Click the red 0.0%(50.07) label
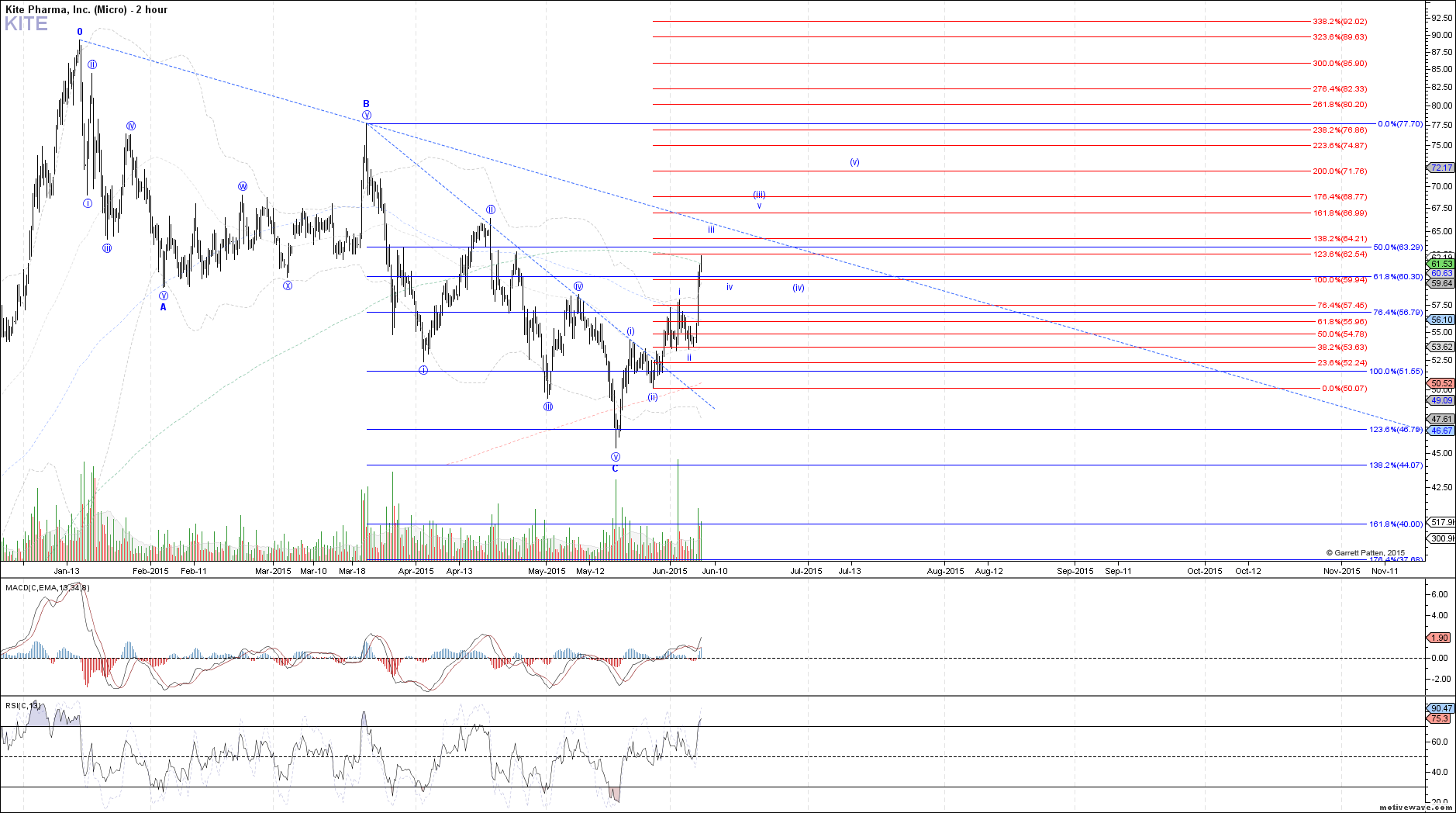This screenshot has width=1456, height=813. [1344, 389]
